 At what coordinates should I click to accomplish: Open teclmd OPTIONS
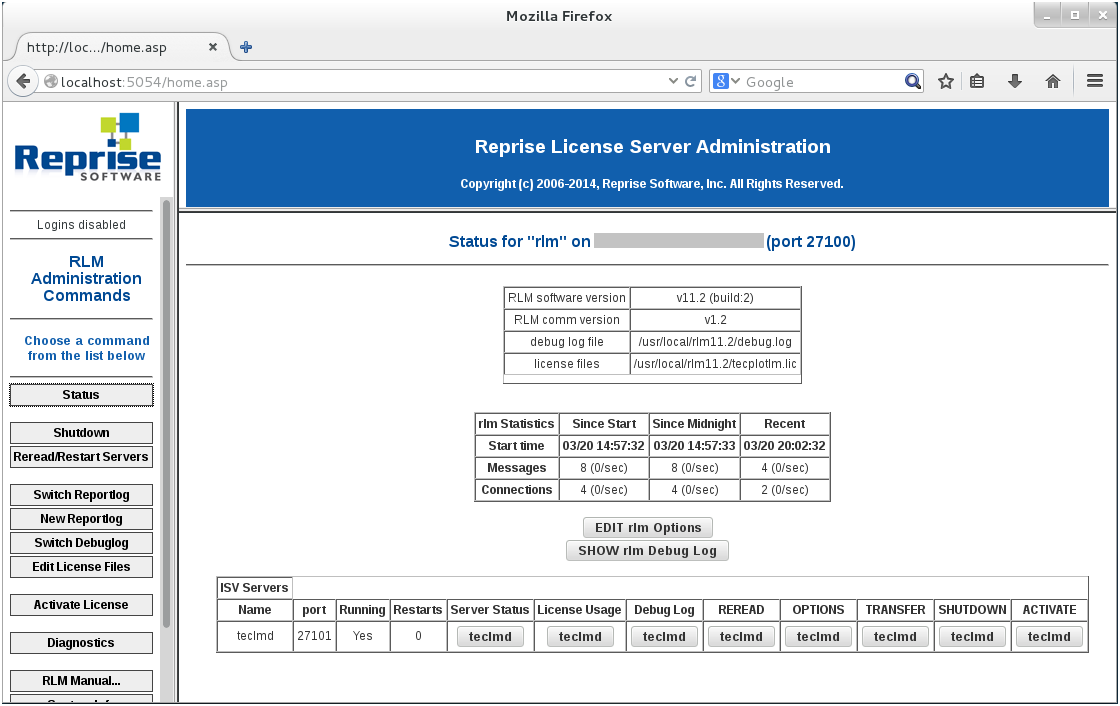click(819, 637)
